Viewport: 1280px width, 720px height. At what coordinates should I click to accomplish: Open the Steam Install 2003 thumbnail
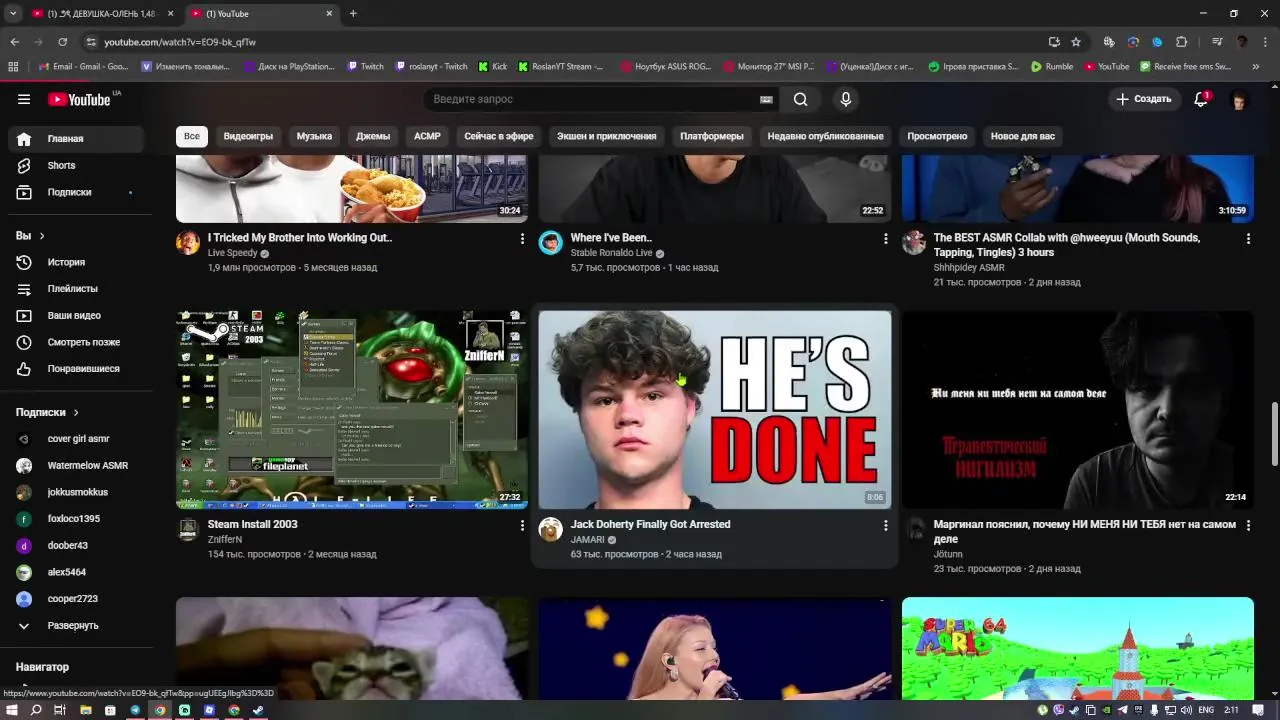point(352,410)
